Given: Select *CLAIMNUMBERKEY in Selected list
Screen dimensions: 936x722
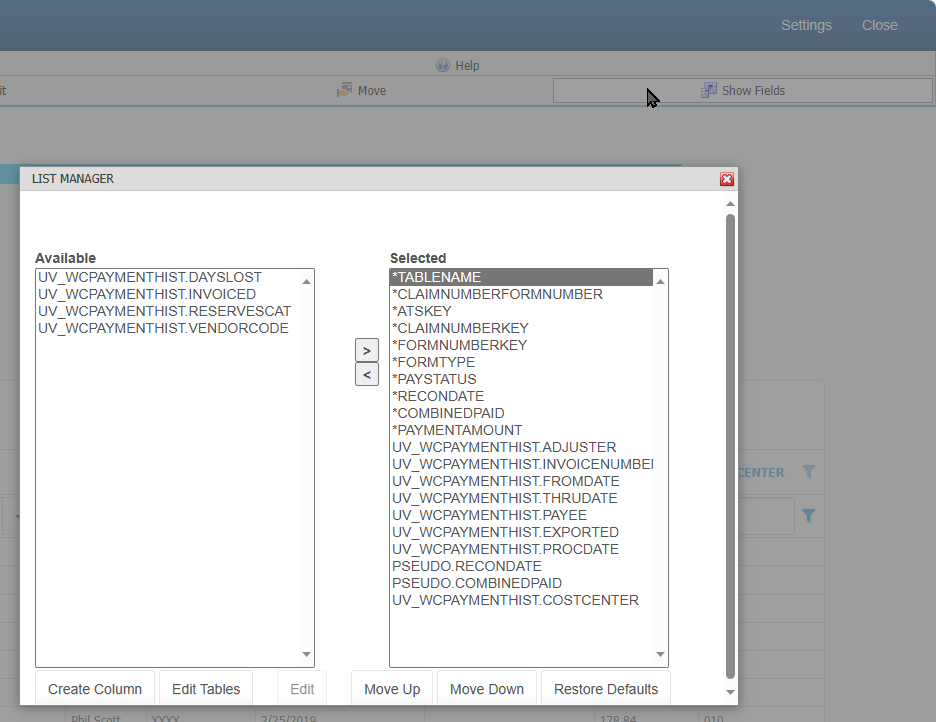Looking at the screenshot, I should pyautogui.click(x=460, y=328).
